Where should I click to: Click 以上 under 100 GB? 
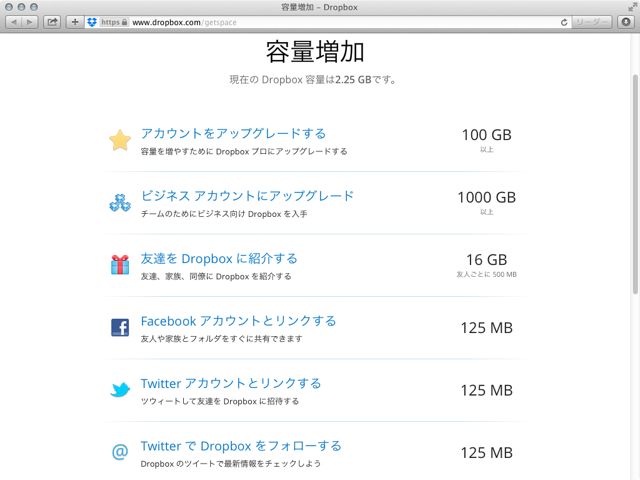487,150
